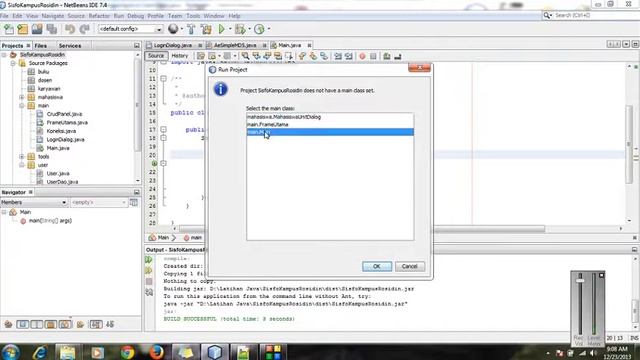Image resolution: width=640 pixels, height=360 pixels.
Task: Click the Profile Project toolbar icon
Action: (x=259, y=29)
